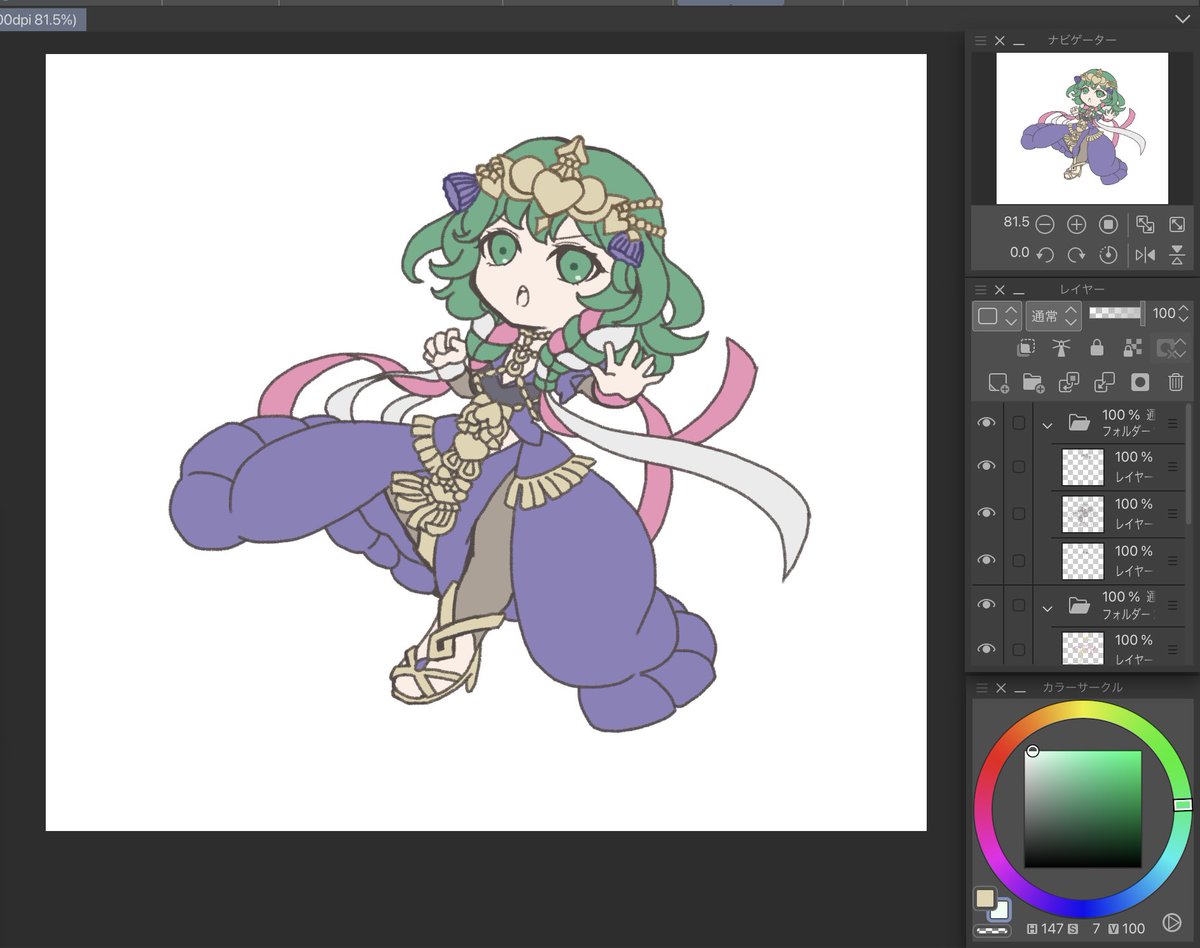Viewport: 1200px width, 948px height.
Task: Select the beige main color swatch
Action: 986,898
